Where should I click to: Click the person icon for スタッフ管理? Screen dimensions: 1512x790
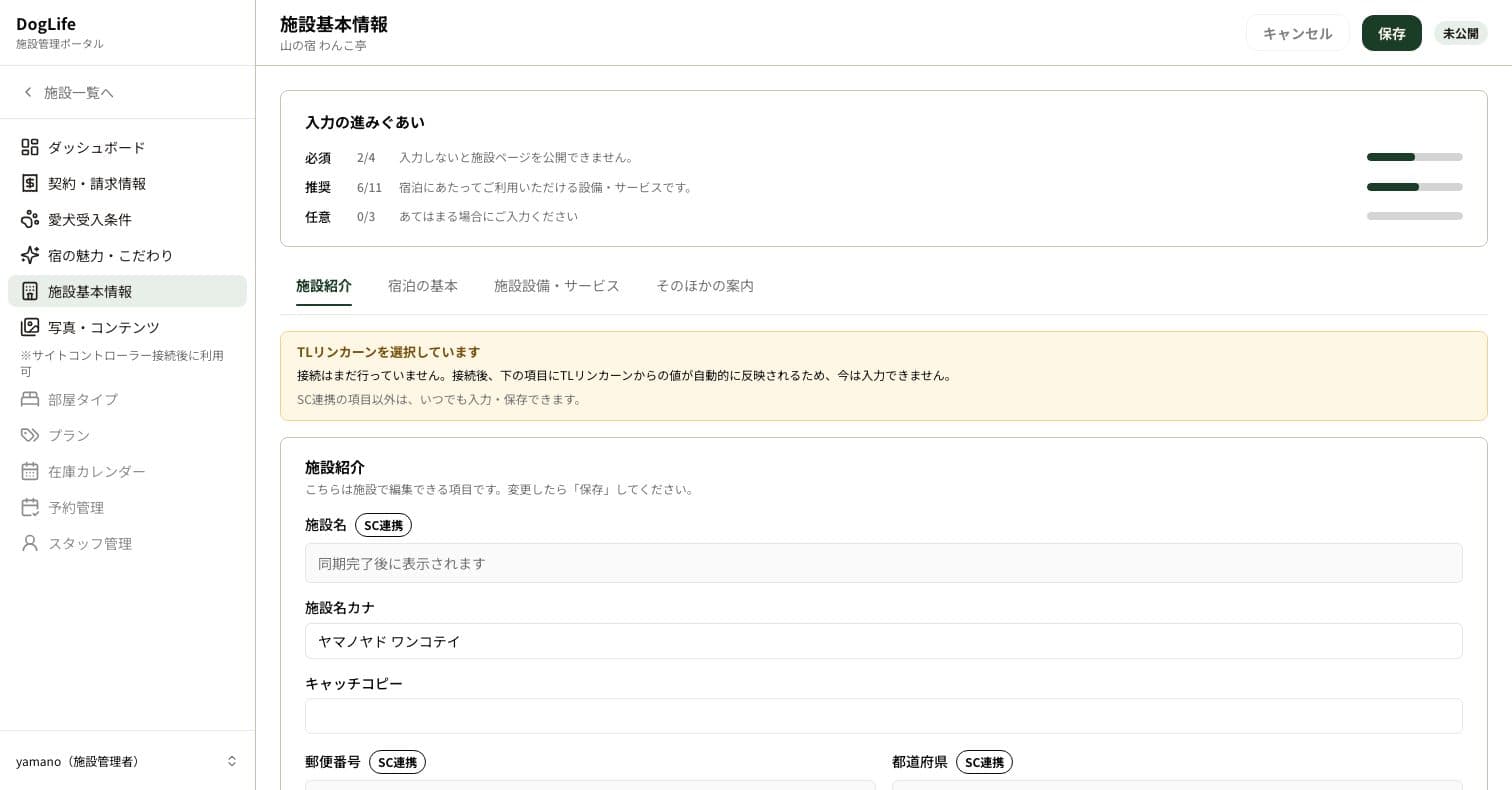click(x=30, y=543)
